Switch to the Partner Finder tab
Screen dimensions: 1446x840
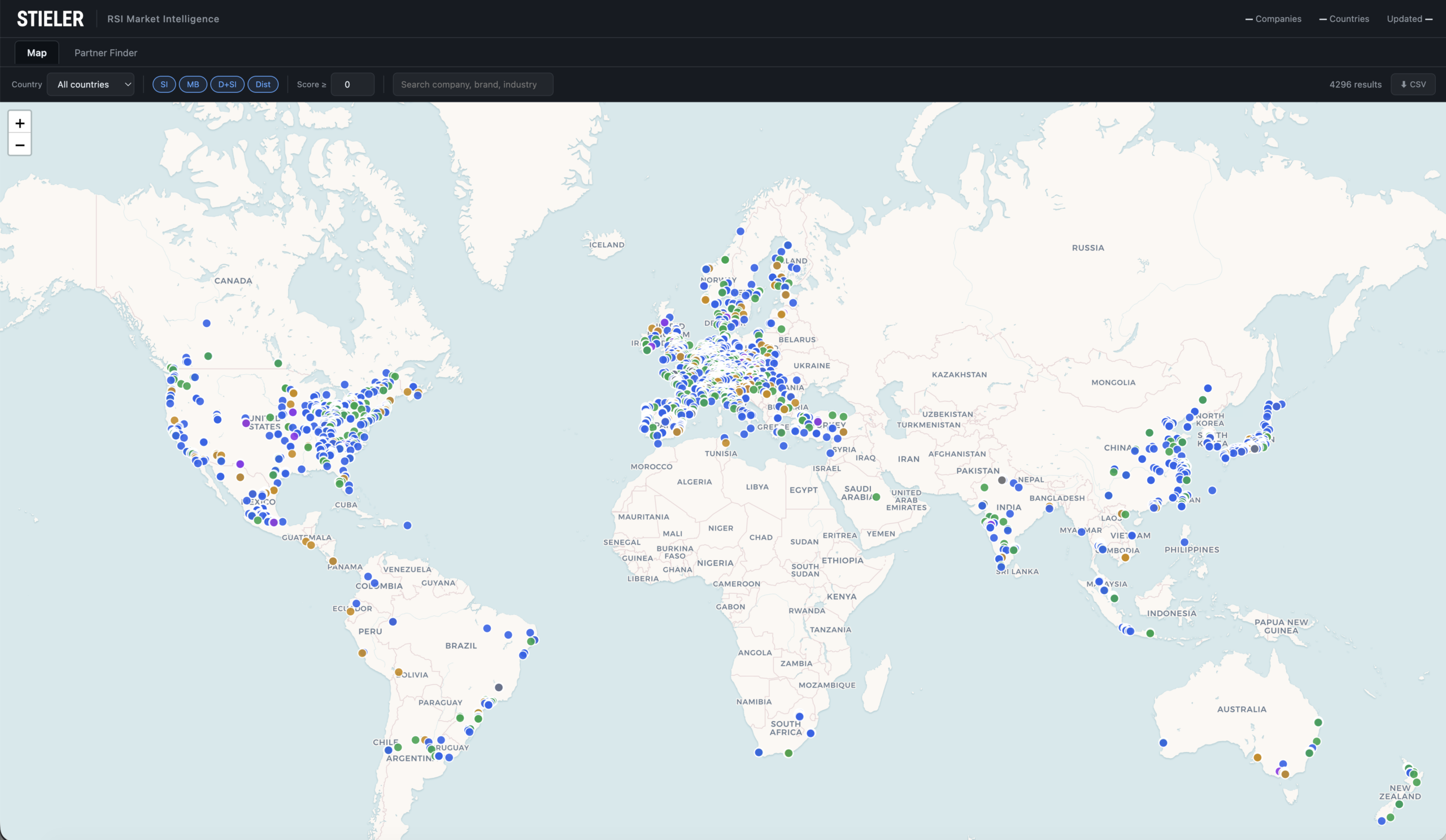coord(106,53)
